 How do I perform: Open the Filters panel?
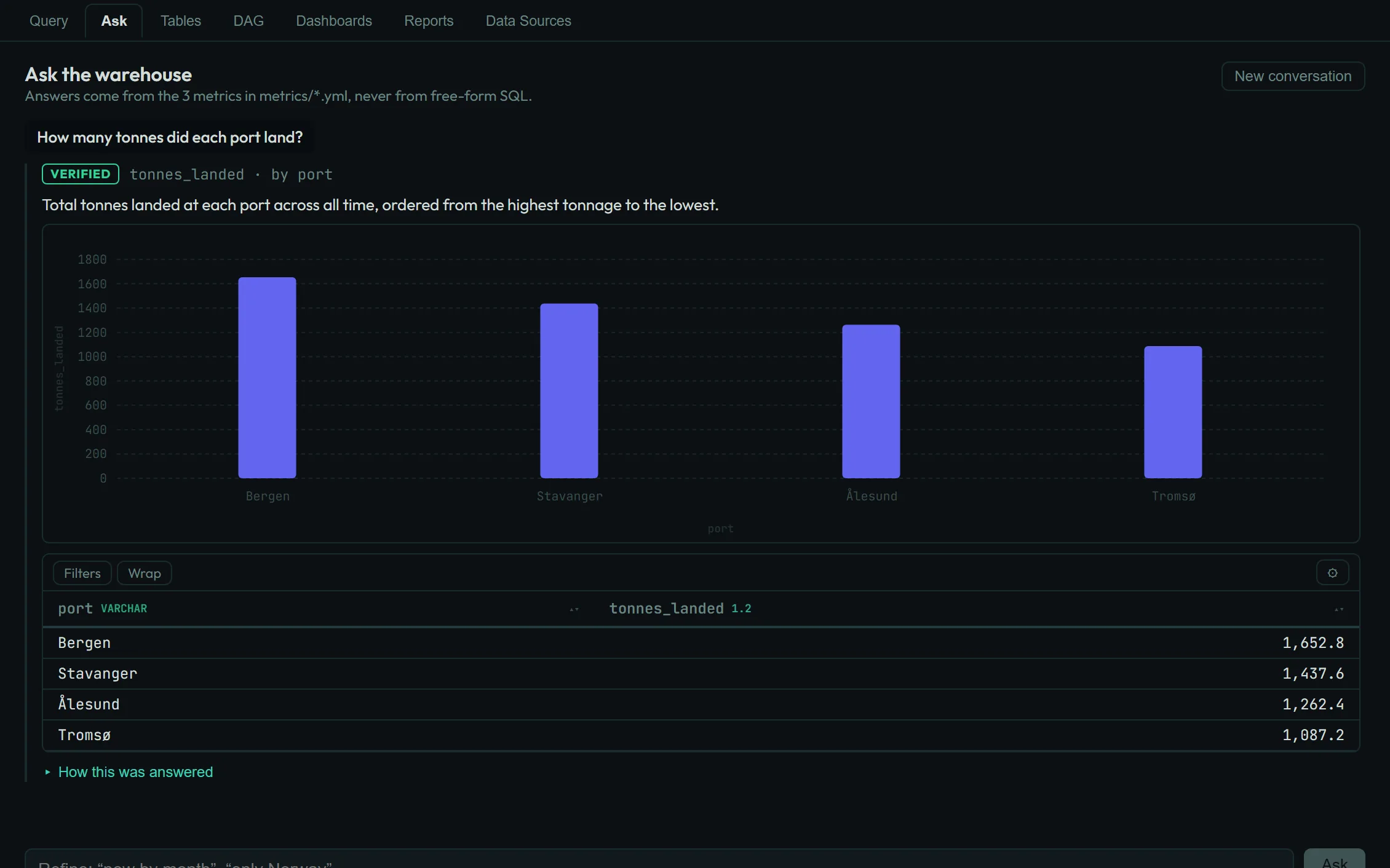tap(82, 573)
